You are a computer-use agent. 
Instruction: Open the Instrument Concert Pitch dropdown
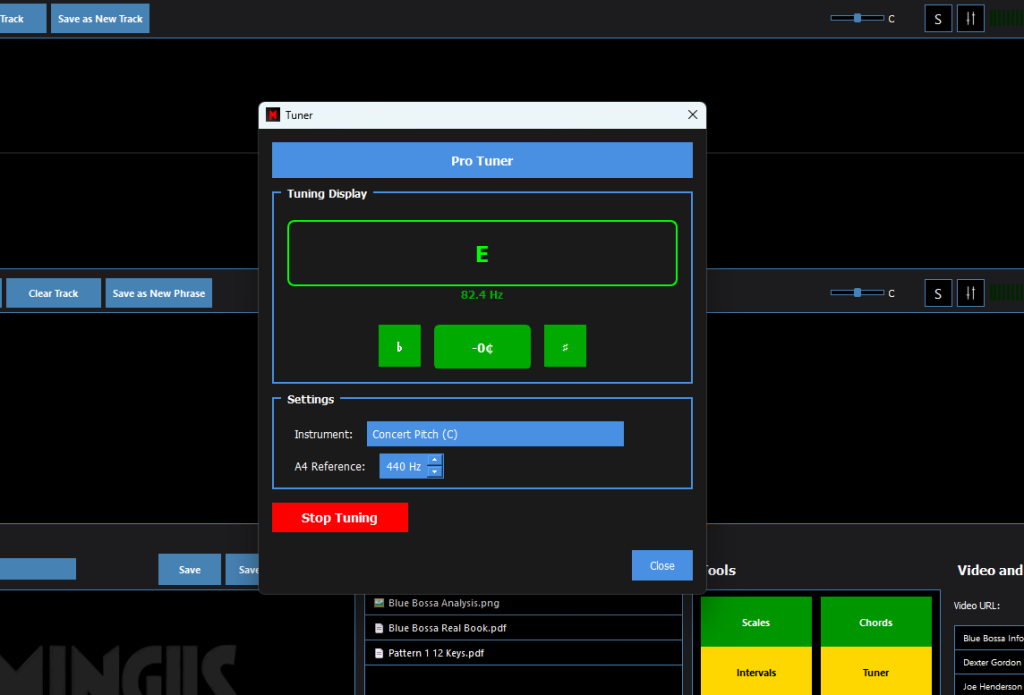tap(495, 434)
